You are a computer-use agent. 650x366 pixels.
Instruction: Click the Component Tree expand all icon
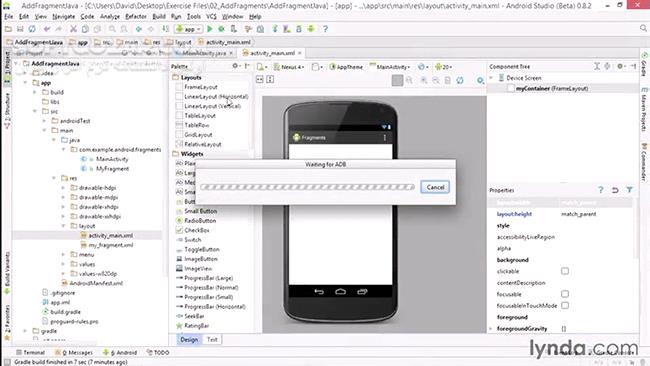coord(597,66)
